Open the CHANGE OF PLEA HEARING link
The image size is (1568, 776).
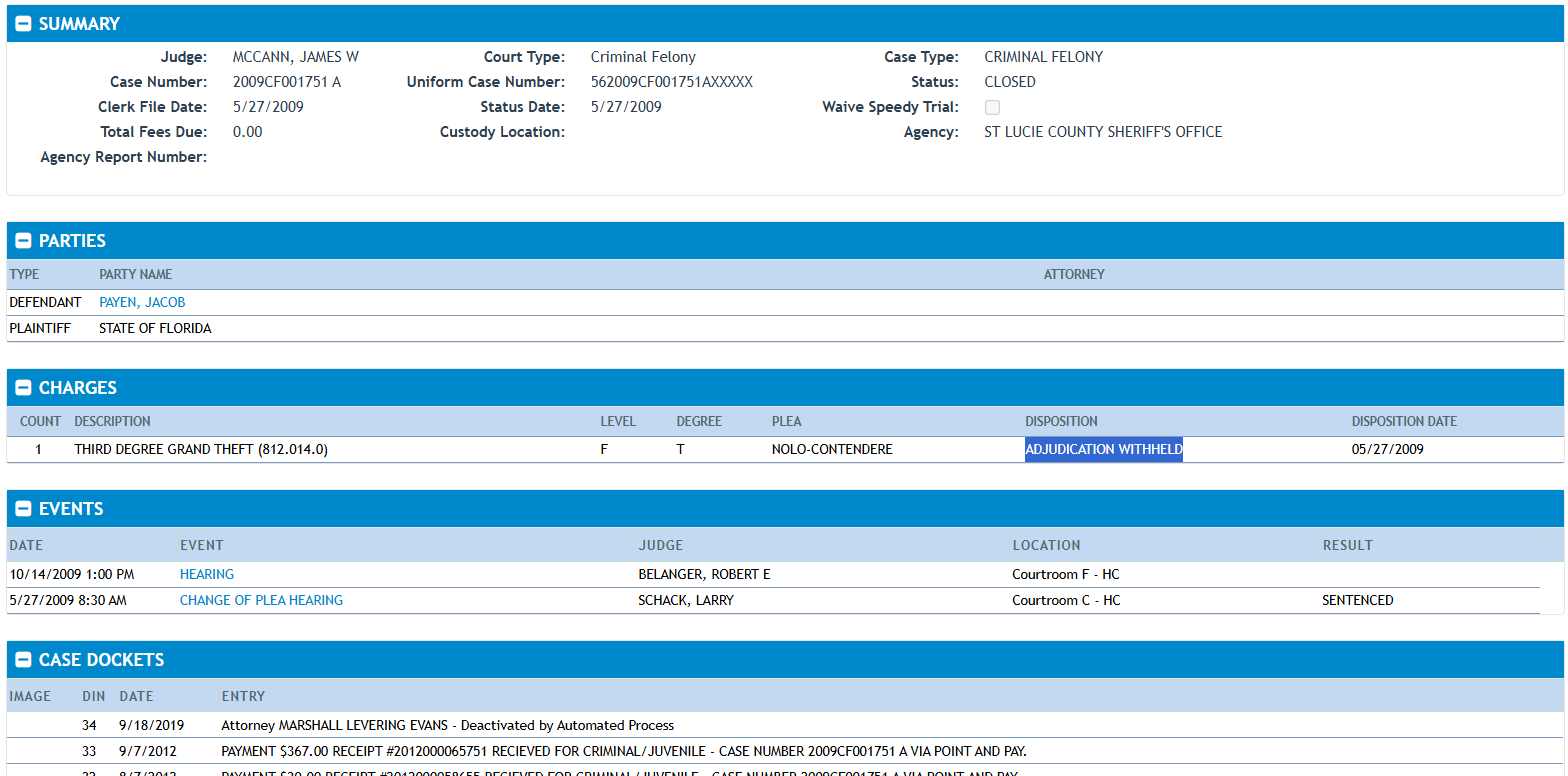click(261, 600)
